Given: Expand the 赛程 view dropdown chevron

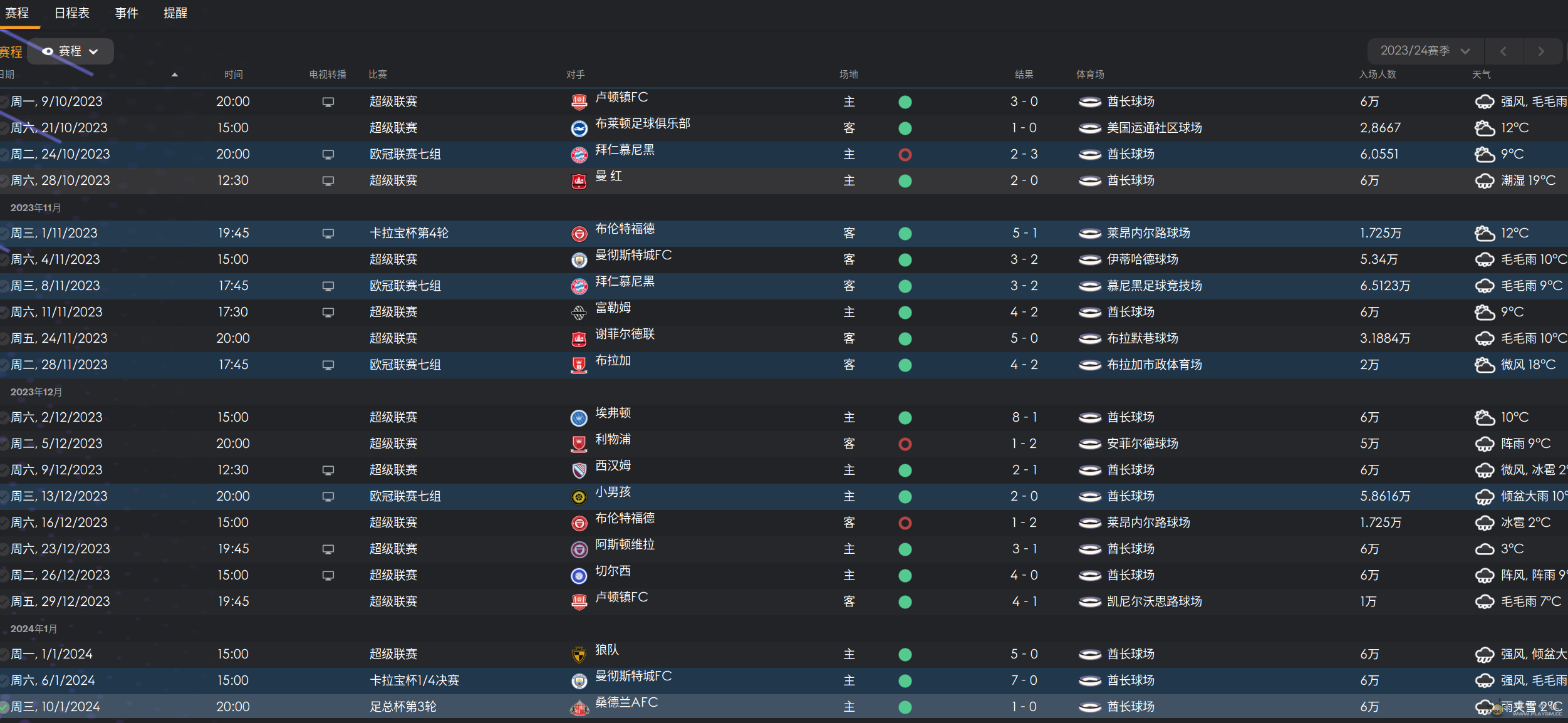Looking at the screenshot, I should click(x=93, y=52).
